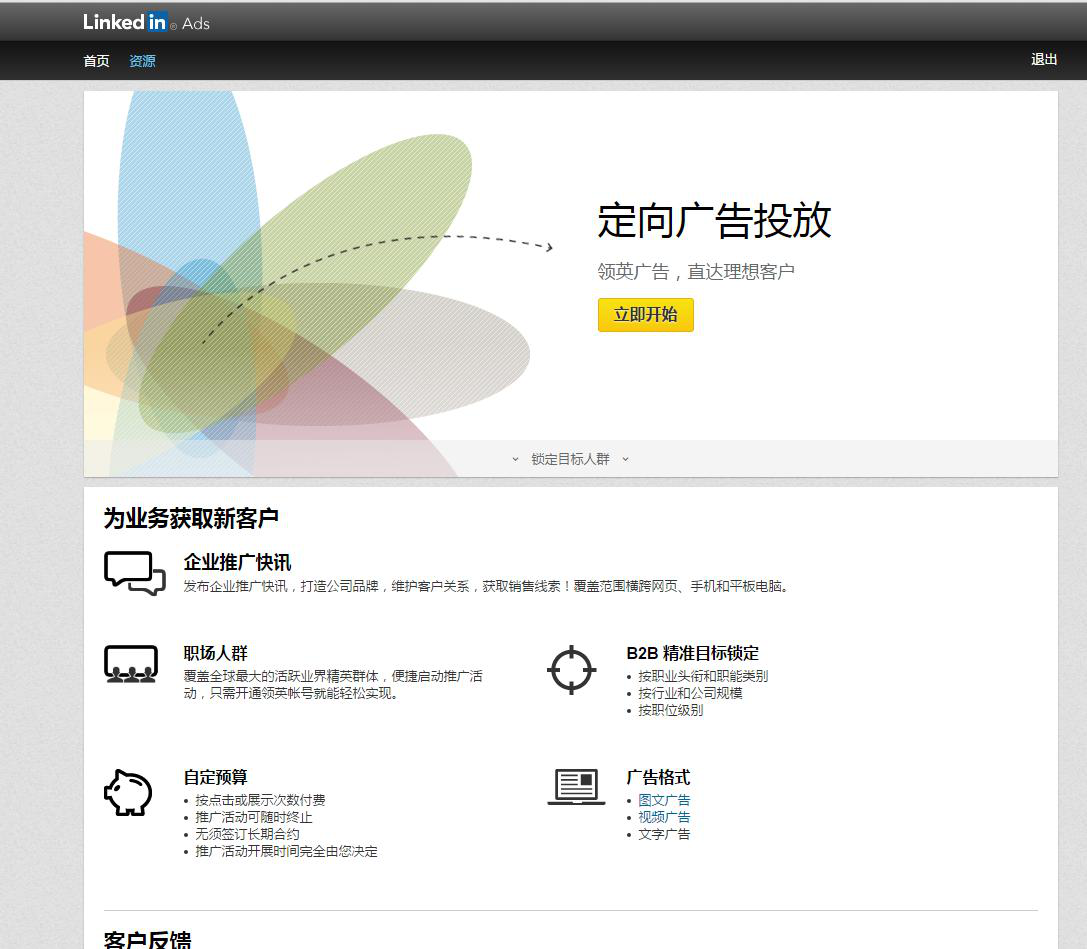Open the 视频广告 link
Screen dimensions: 1087x949
coord(662,816)
